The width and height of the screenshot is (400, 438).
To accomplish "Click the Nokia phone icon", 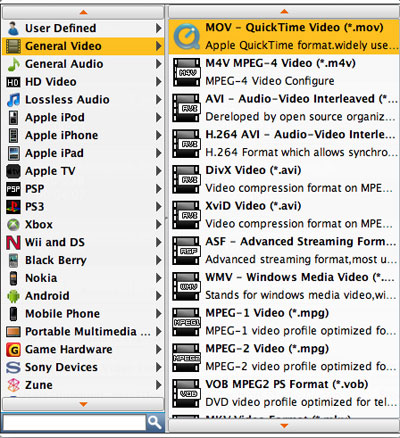I will [13, 278].
